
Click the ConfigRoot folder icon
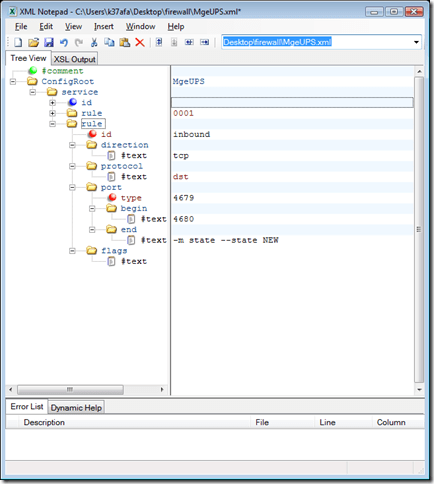(32, 81)
